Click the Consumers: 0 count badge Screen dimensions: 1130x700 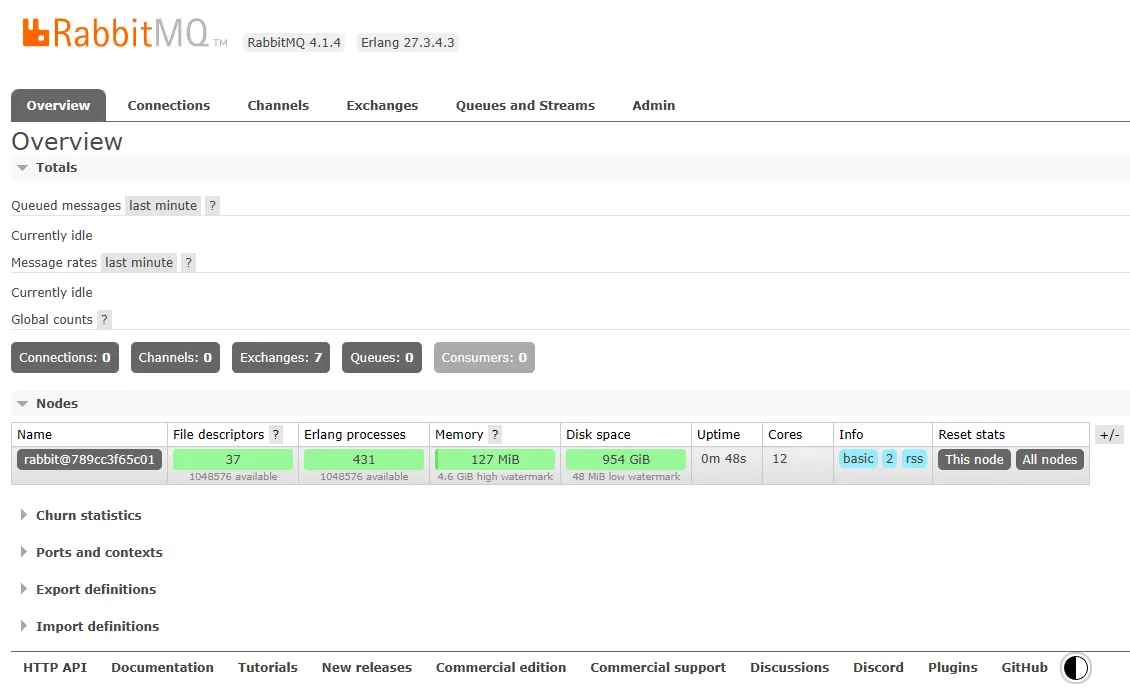coord(484,358)
